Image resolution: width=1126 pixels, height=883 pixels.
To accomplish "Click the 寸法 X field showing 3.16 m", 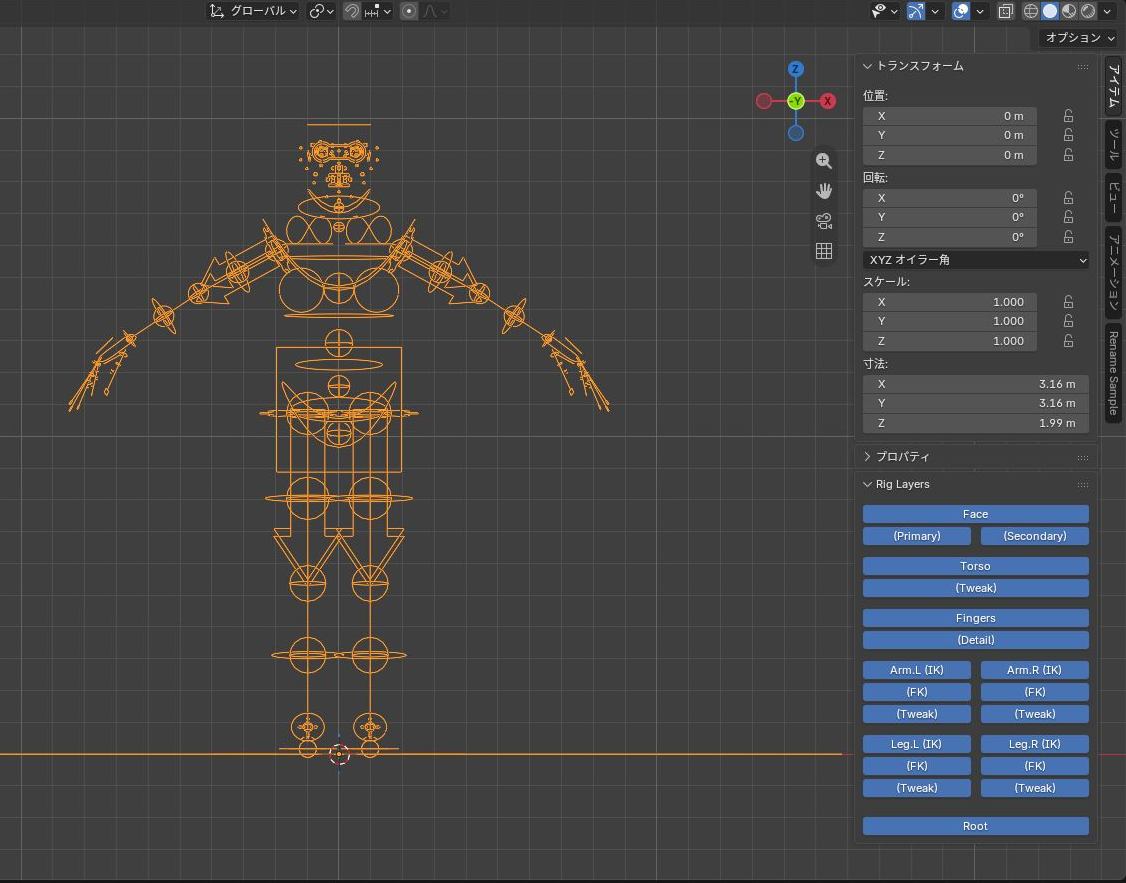I will (975, 384).
